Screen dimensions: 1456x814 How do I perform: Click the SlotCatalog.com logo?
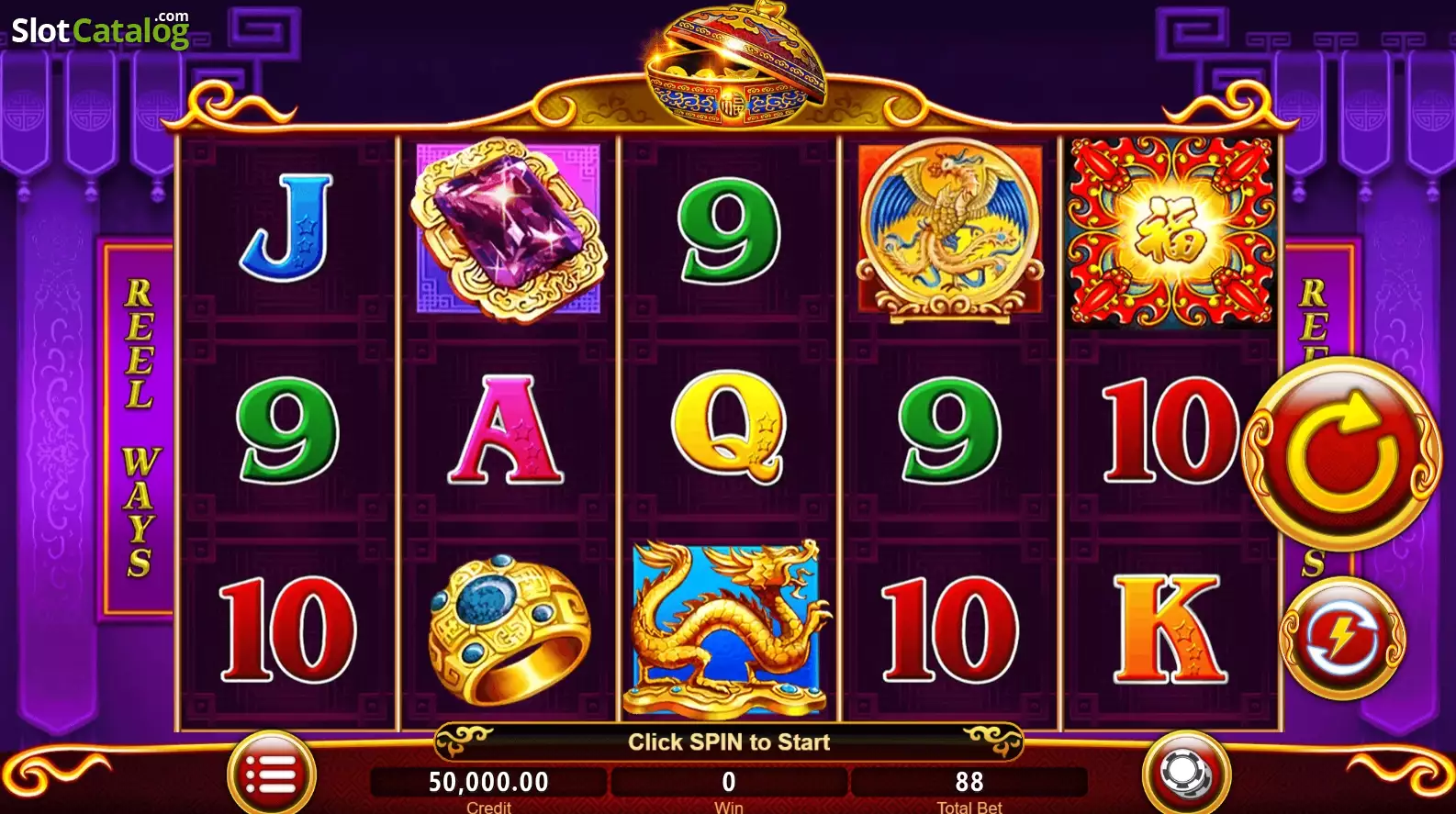click(100, 29)
